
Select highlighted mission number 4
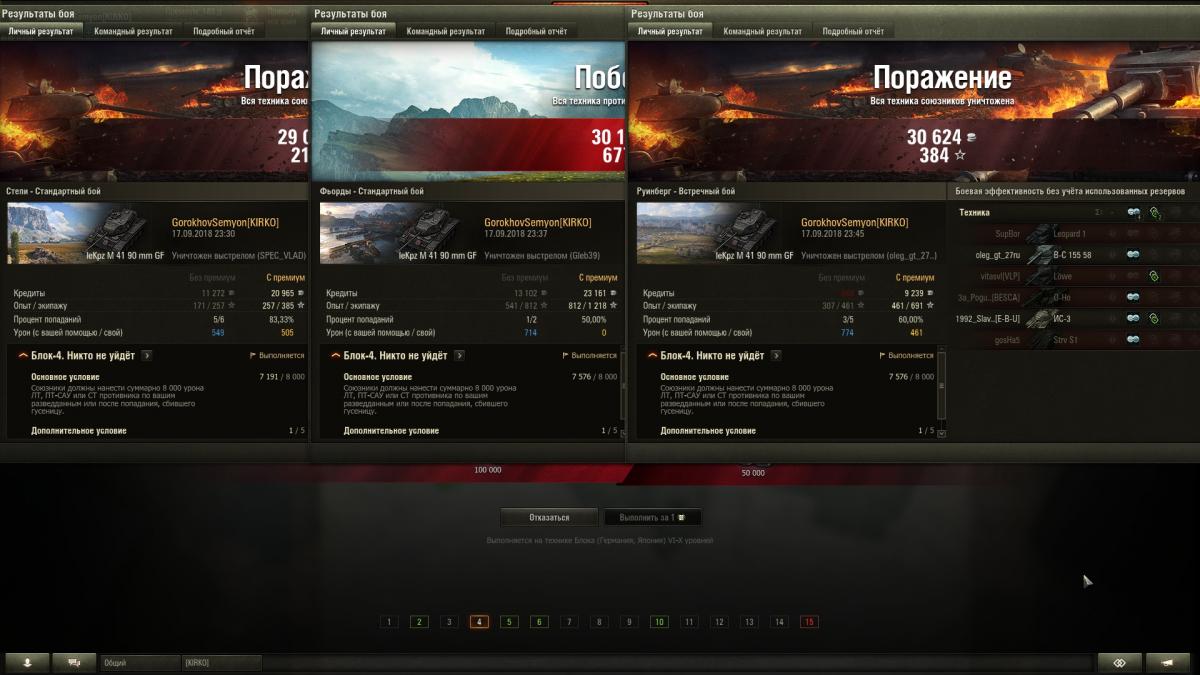click(x=479, y=622)
